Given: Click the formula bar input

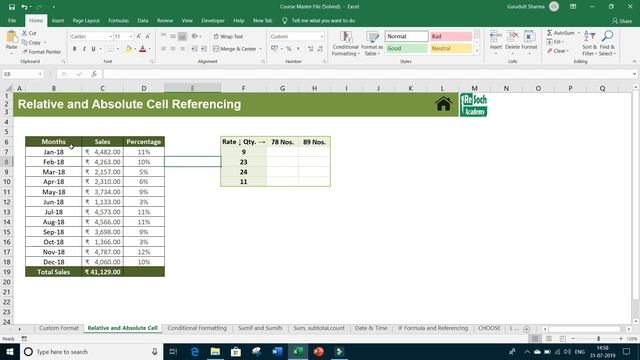Looking at the screenshot, I should 367,74.
